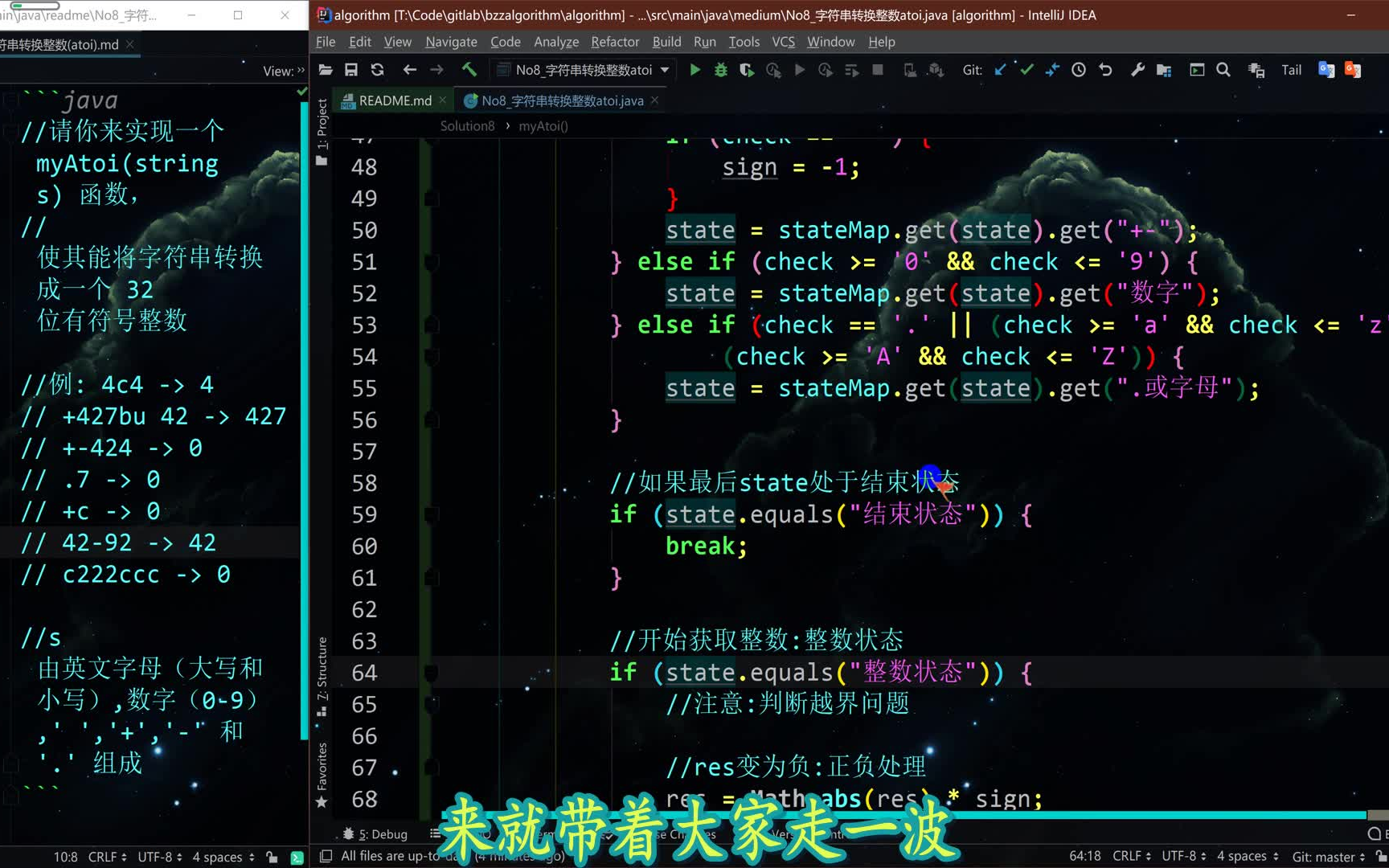The height and width of the screenshot is (868, 1389).
Task: Build project with the green hammer
Action: (469, 70)
